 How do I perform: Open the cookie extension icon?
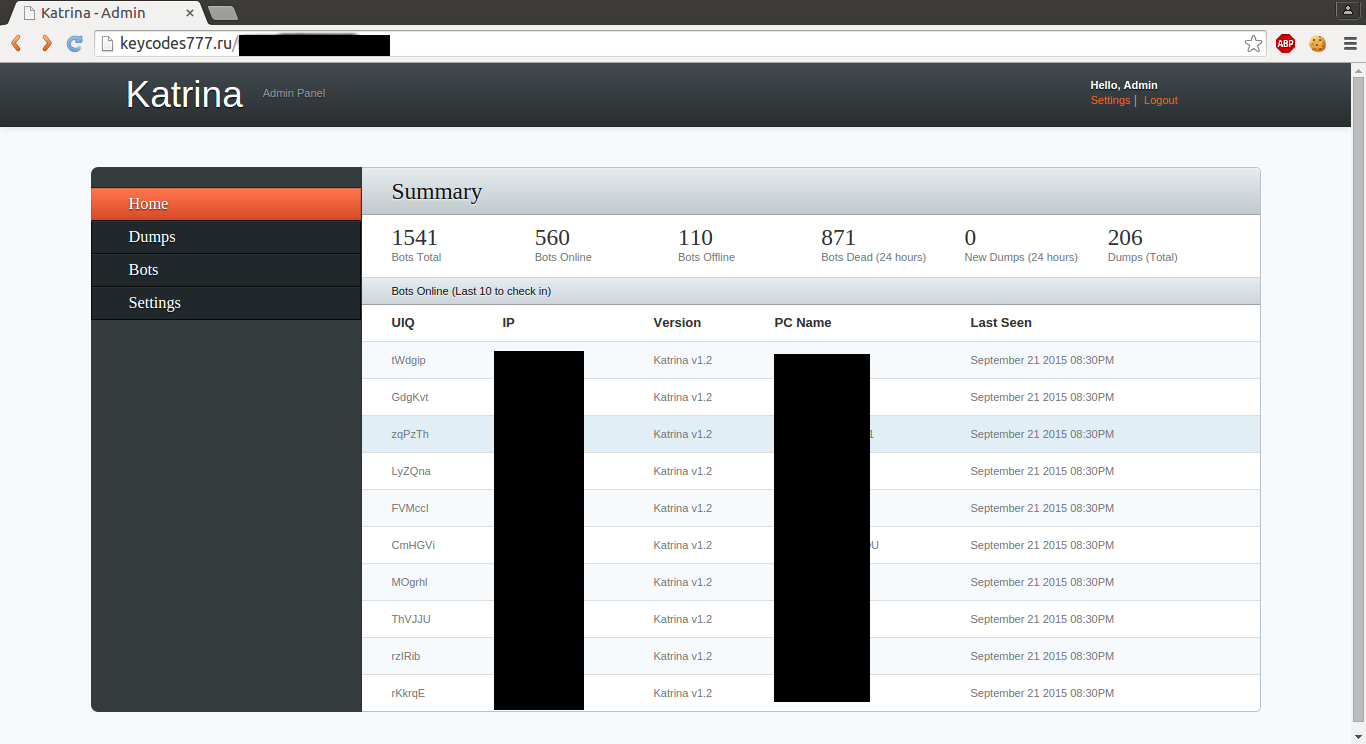coord(1317,43)
